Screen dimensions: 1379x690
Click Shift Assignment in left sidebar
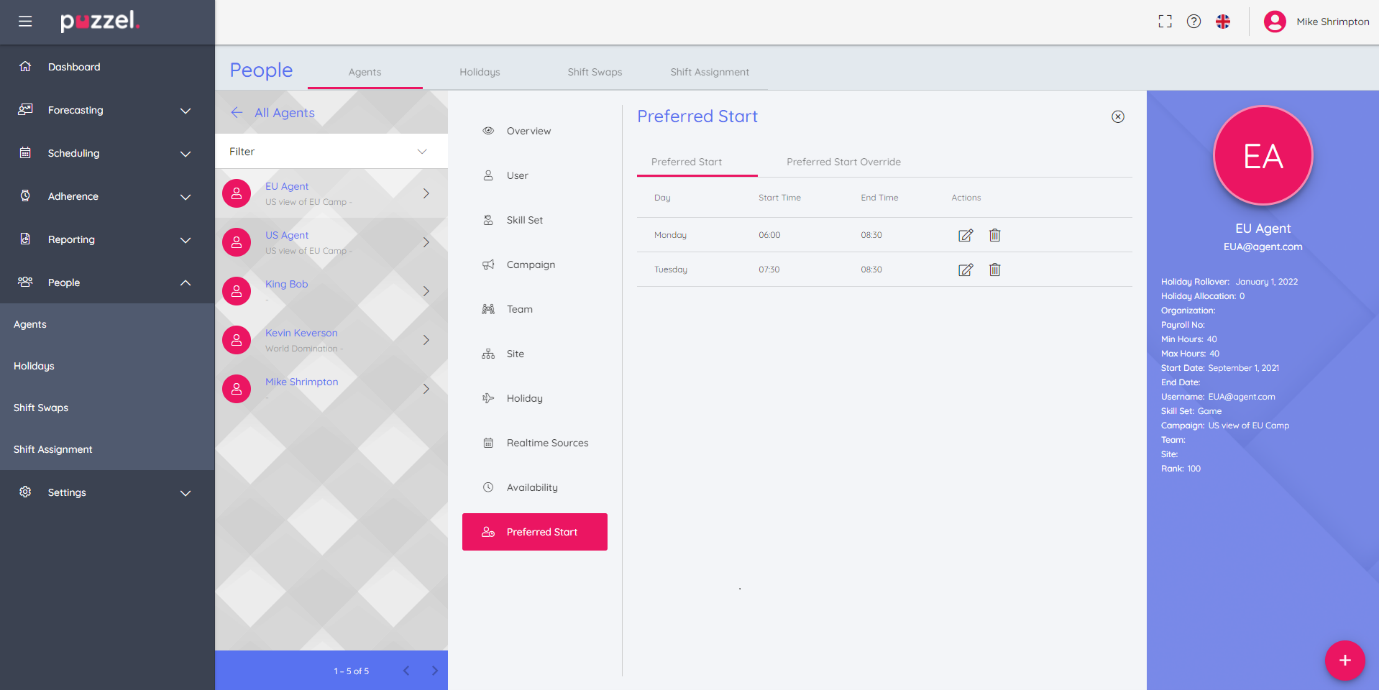pyautogui.click(x=53, y=450)
